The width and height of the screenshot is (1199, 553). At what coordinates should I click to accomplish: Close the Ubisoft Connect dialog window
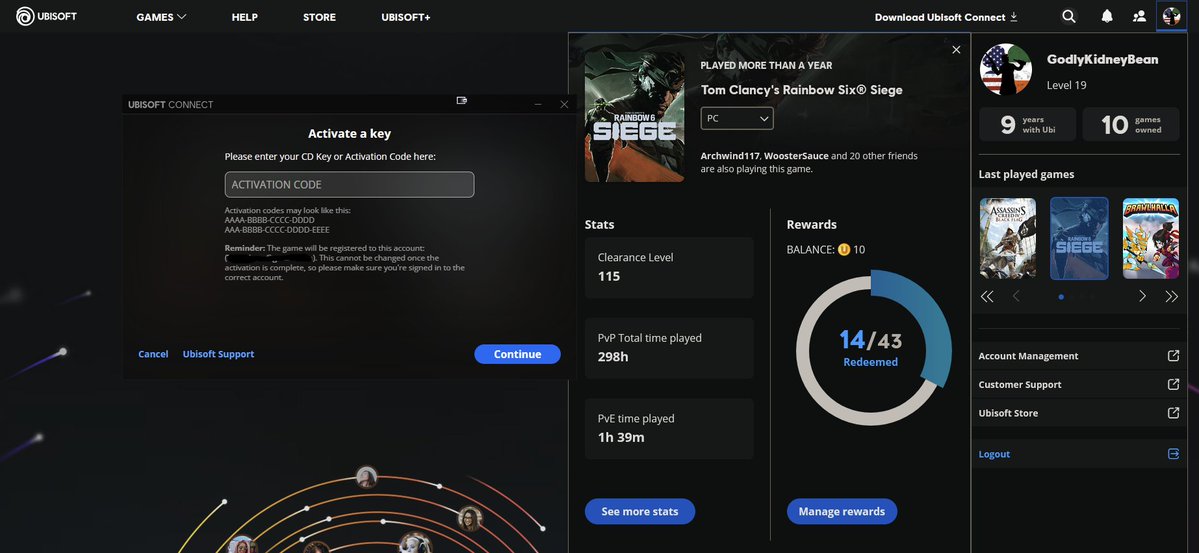click(x=564, y=104)
